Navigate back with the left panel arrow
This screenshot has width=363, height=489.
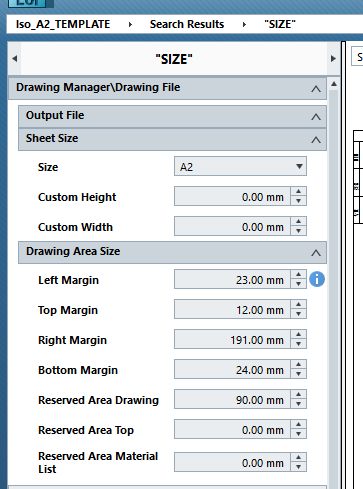tap(14, 59)
